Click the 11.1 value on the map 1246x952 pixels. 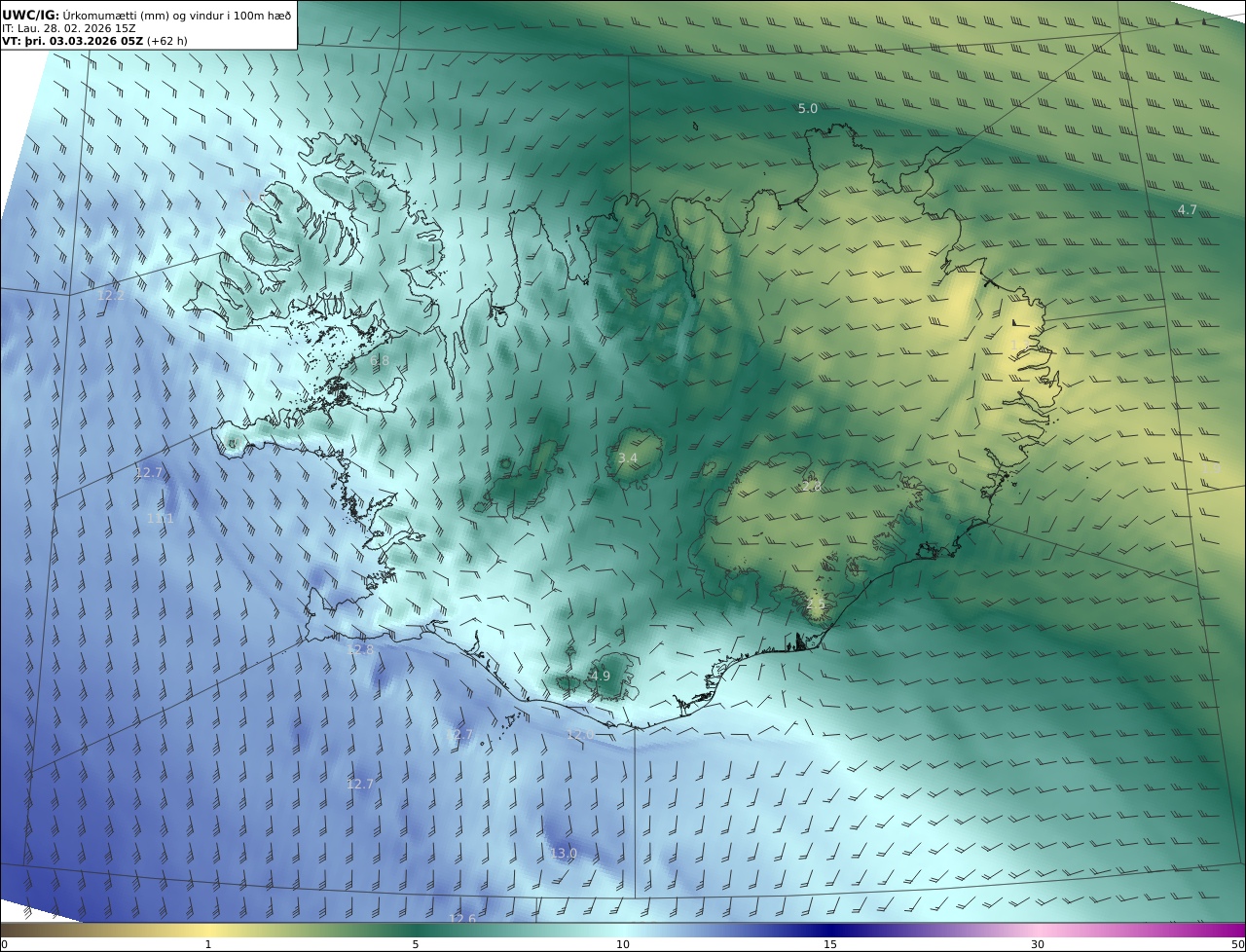[160, 519]
